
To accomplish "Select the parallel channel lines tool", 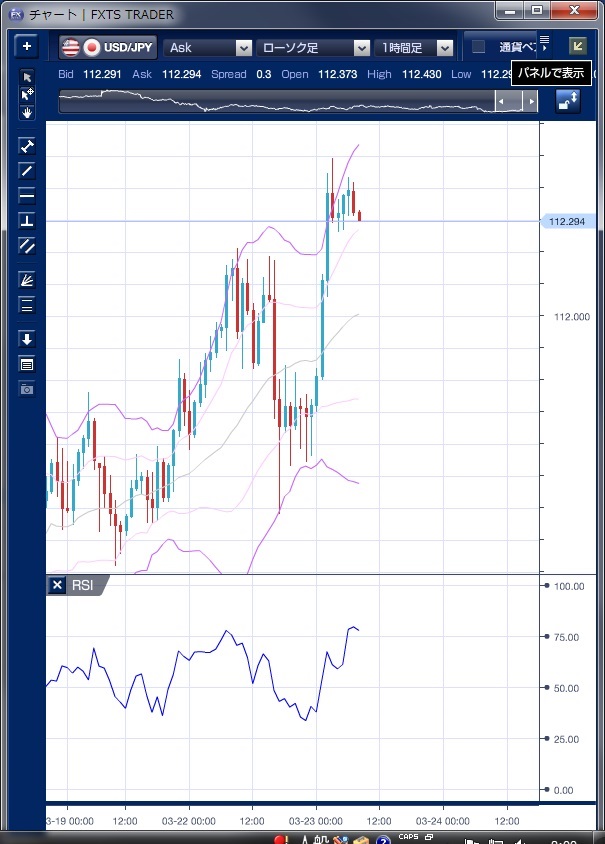I will (x=27, y=245).
